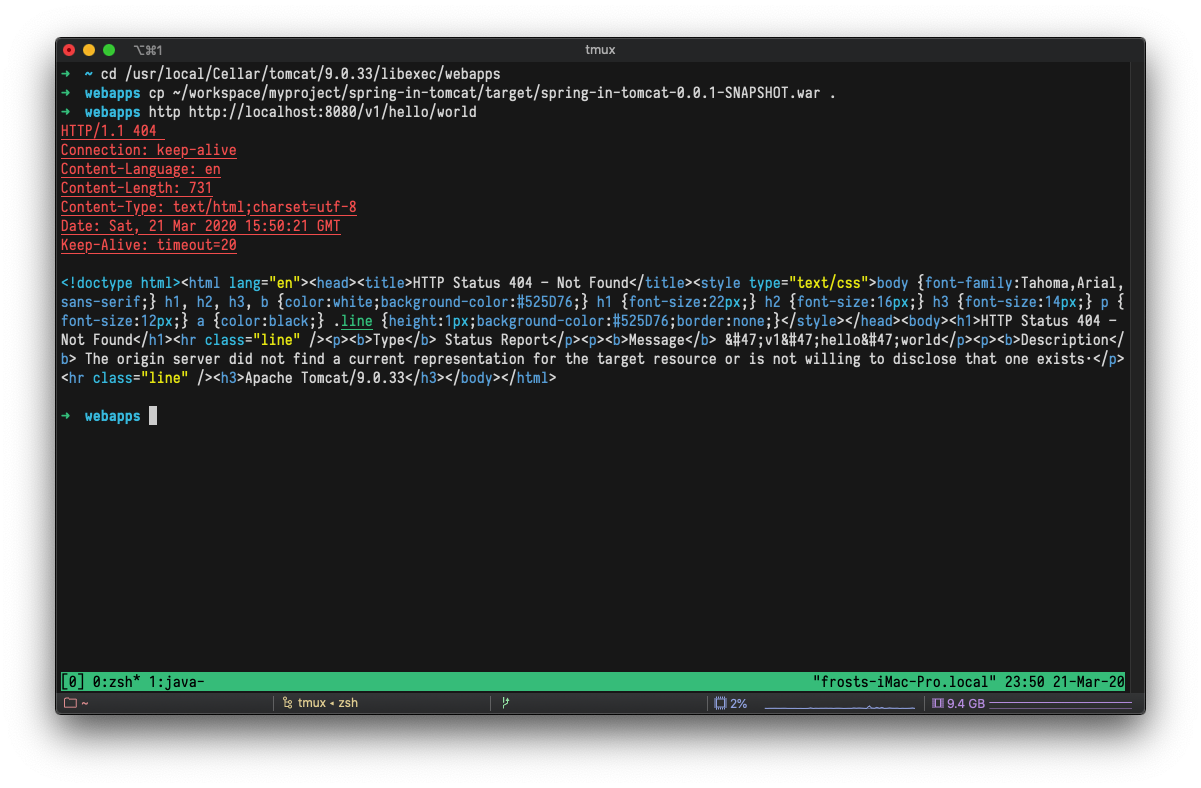
Task: Click the Keep-Alive: timeout=20 header
Action: coord(149,245)
